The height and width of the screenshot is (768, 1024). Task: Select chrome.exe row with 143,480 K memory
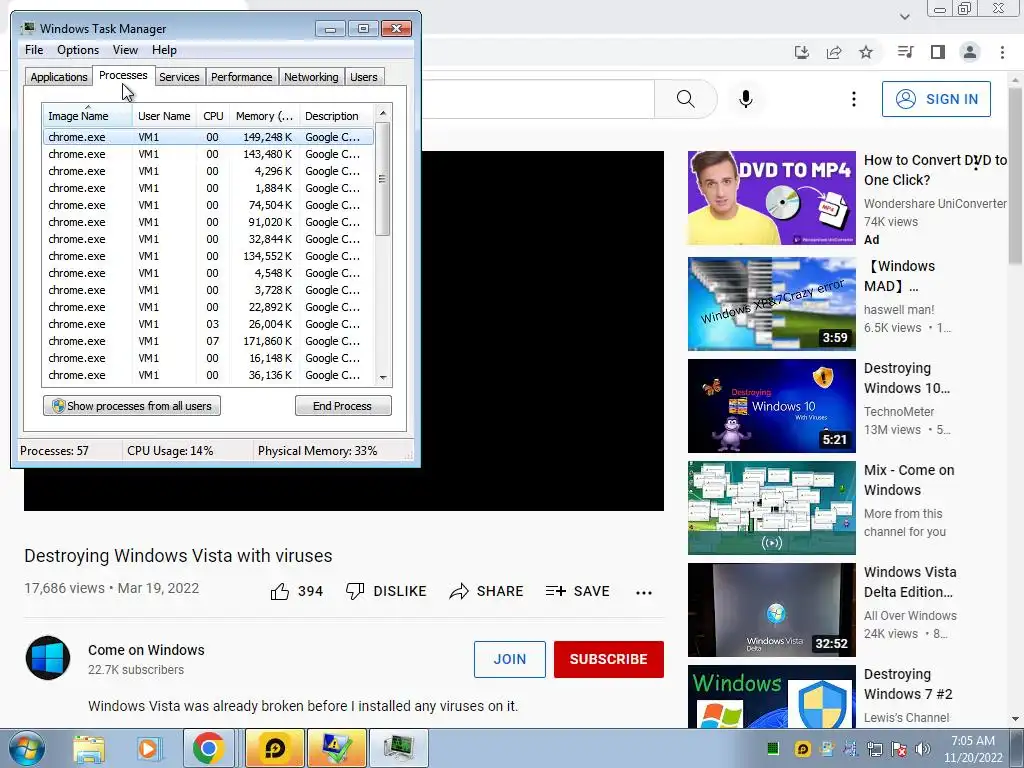pos(208,154)
